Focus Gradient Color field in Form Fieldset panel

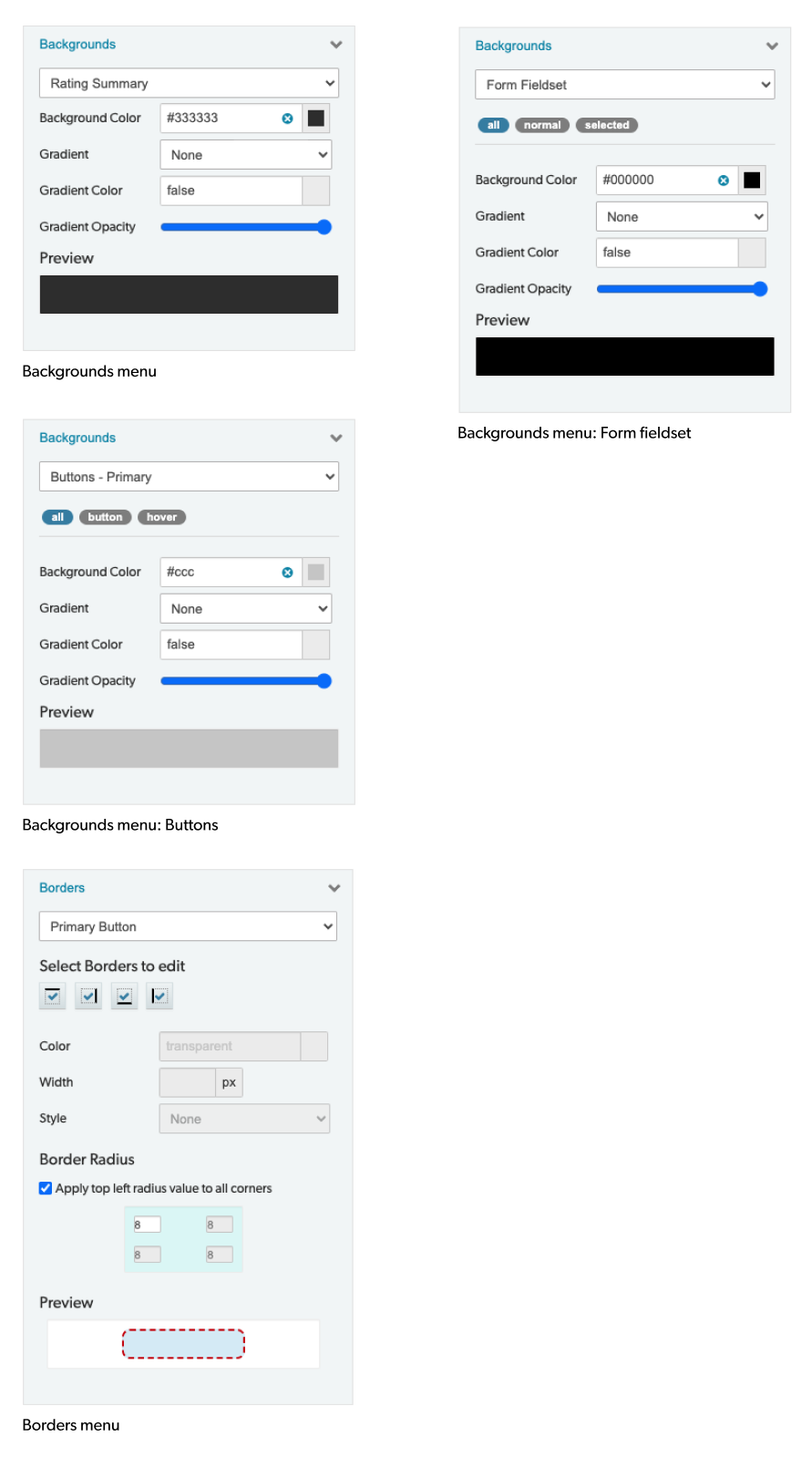tap(667, 253)
